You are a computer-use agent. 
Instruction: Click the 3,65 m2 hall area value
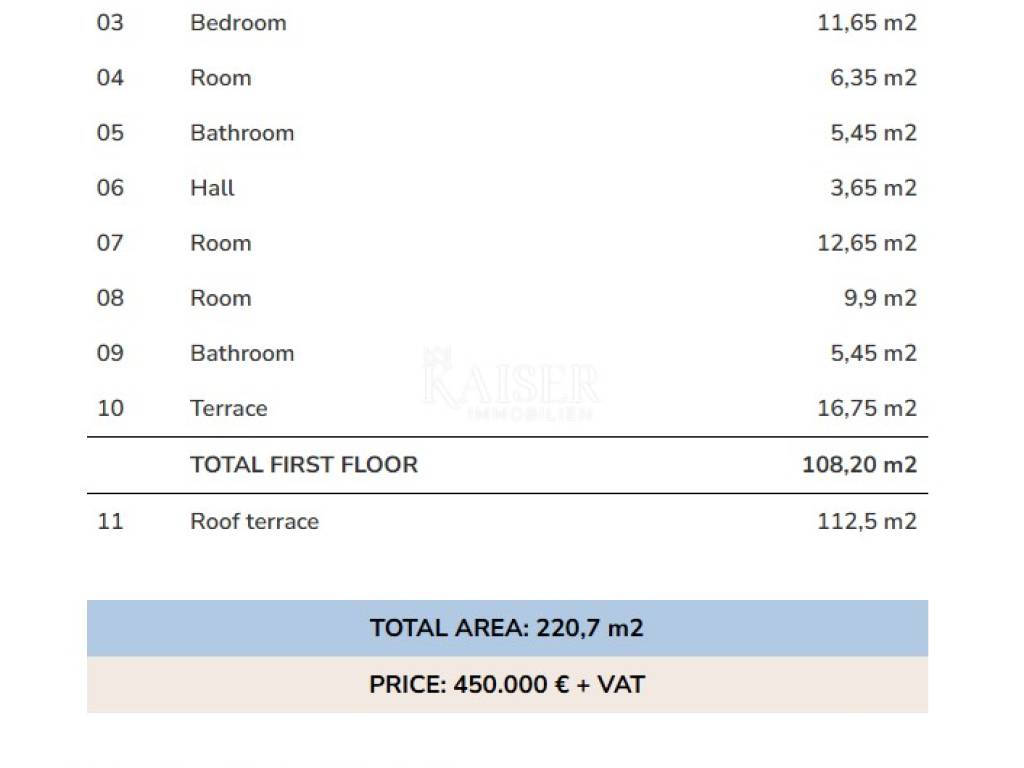[x=873, y=188]
